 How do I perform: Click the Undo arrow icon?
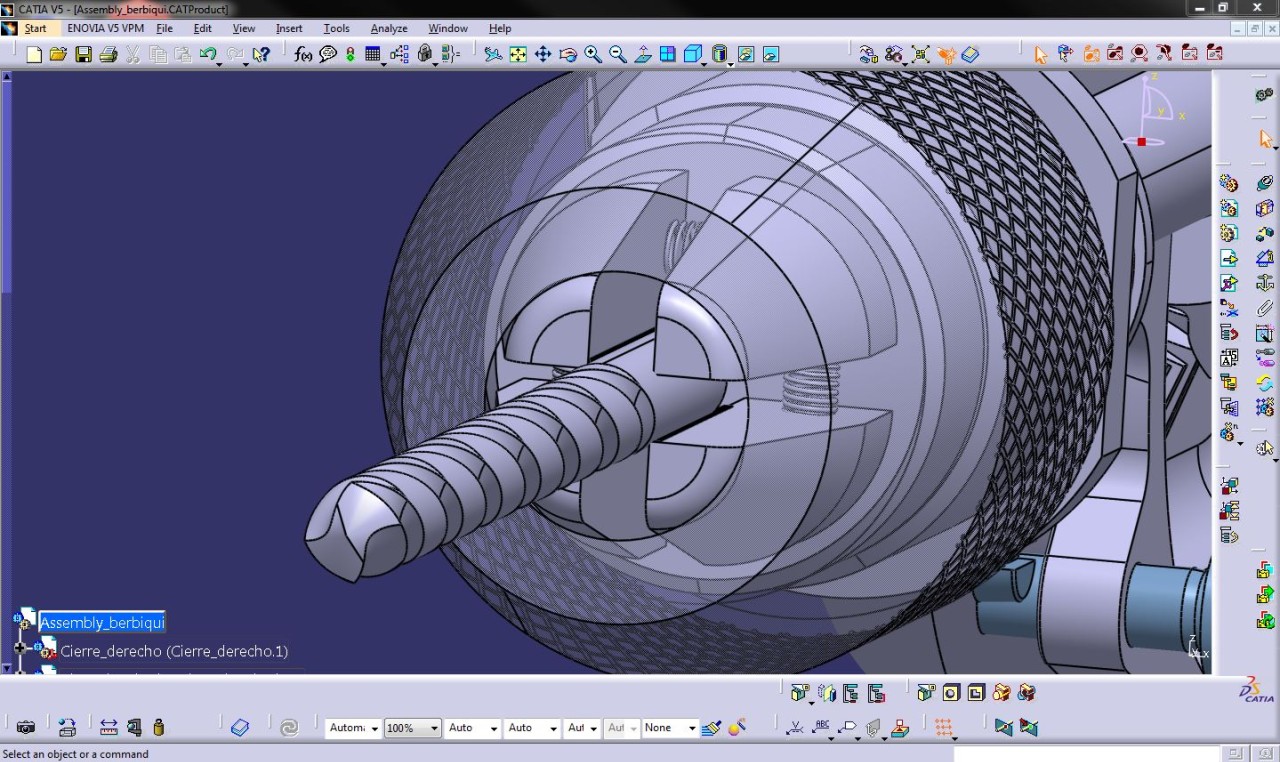(x=208, y=54)
